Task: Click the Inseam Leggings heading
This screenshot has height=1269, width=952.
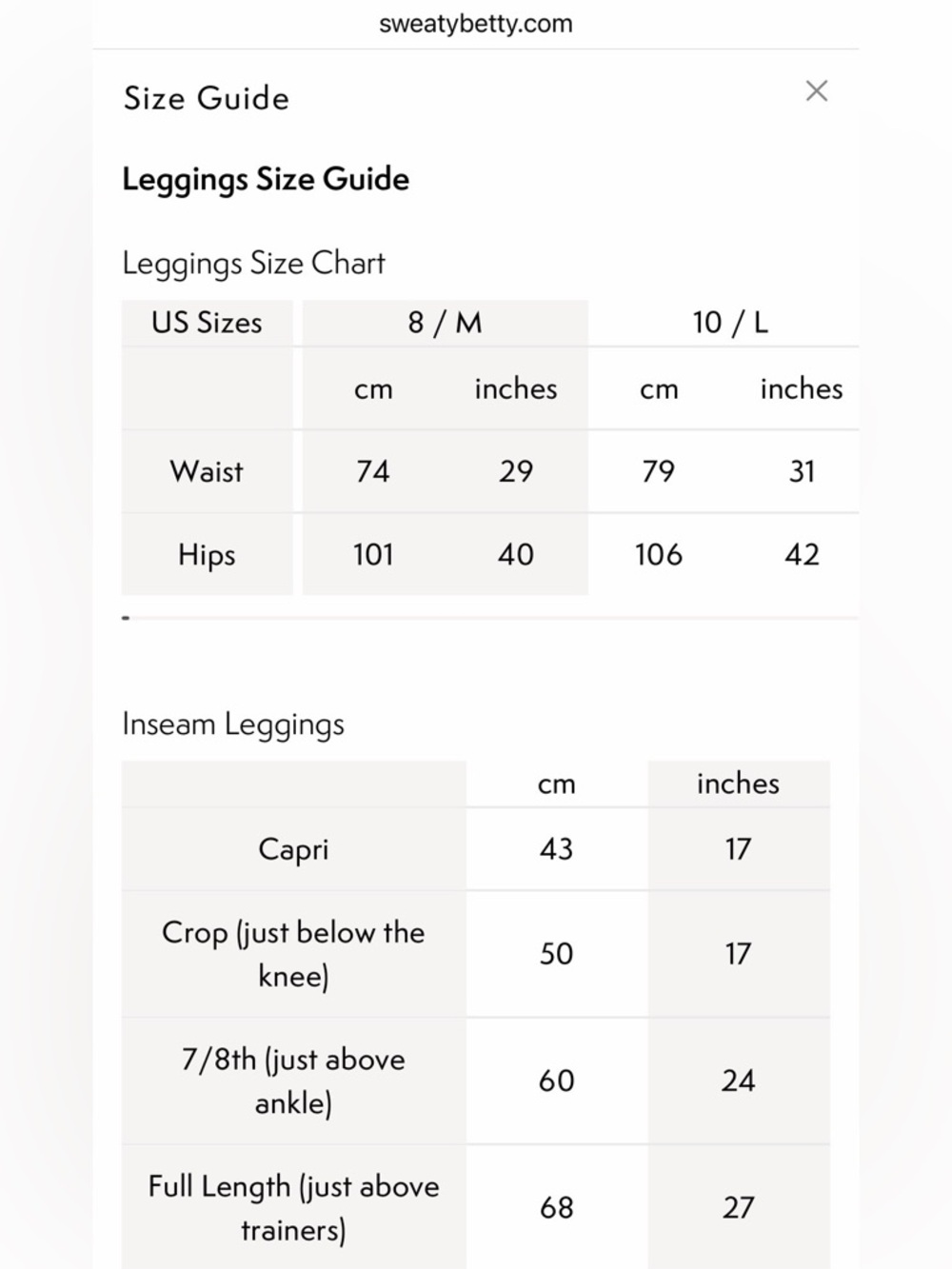Action: [233, 724]
